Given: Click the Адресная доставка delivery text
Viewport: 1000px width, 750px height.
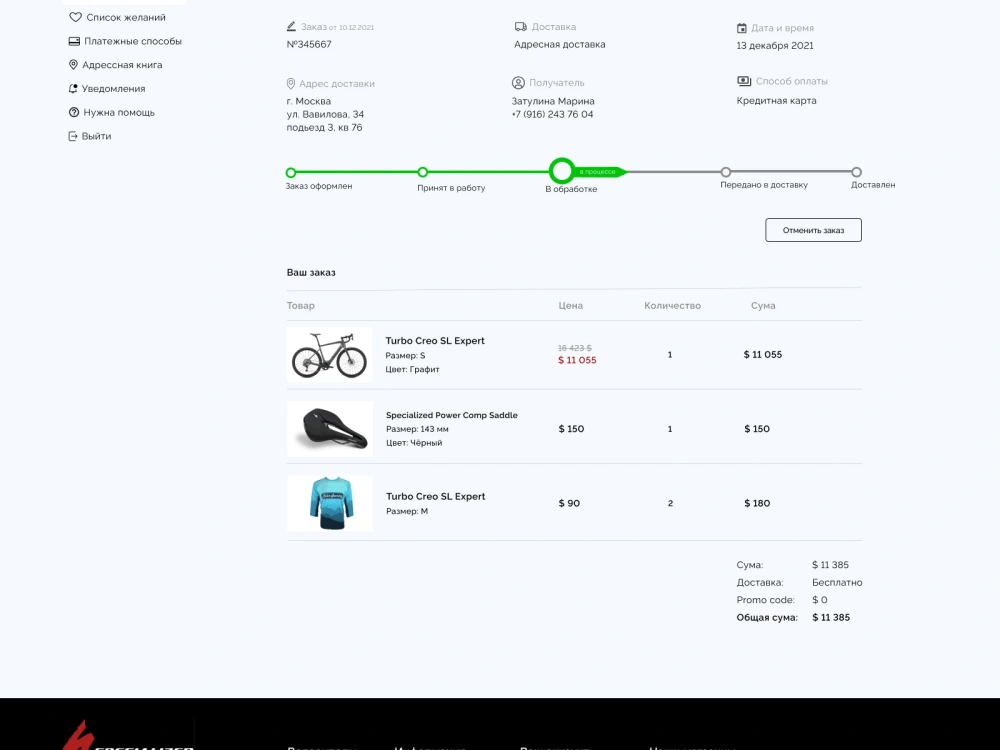Looking at the screenshot, I should 559,44.
